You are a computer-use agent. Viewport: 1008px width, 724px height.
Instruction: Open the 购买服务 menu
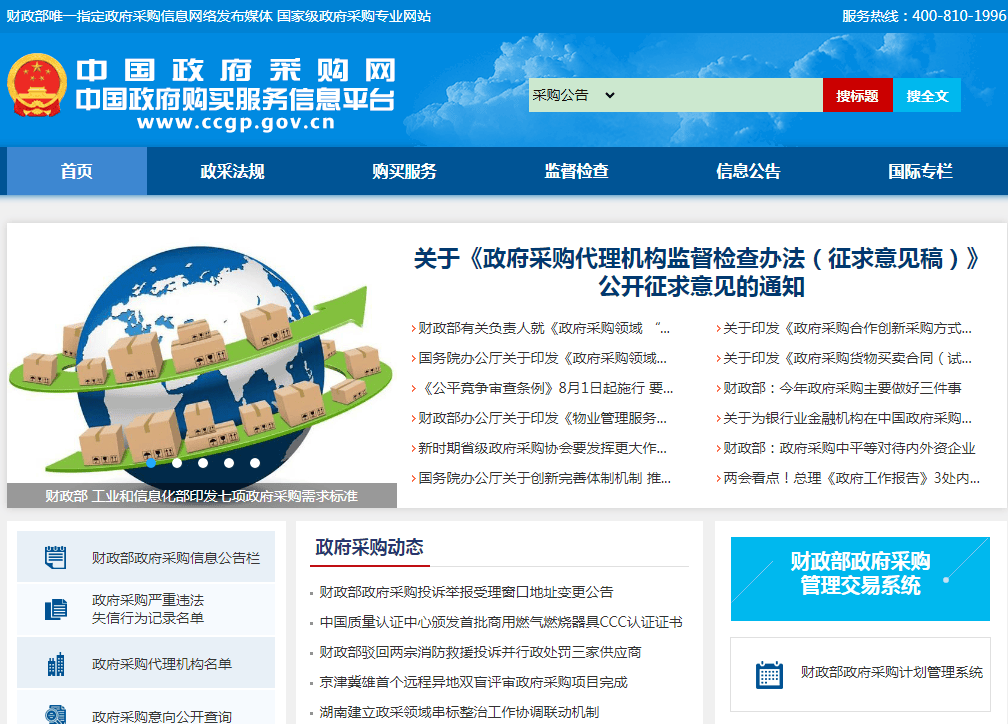click(x=404, y=171)
